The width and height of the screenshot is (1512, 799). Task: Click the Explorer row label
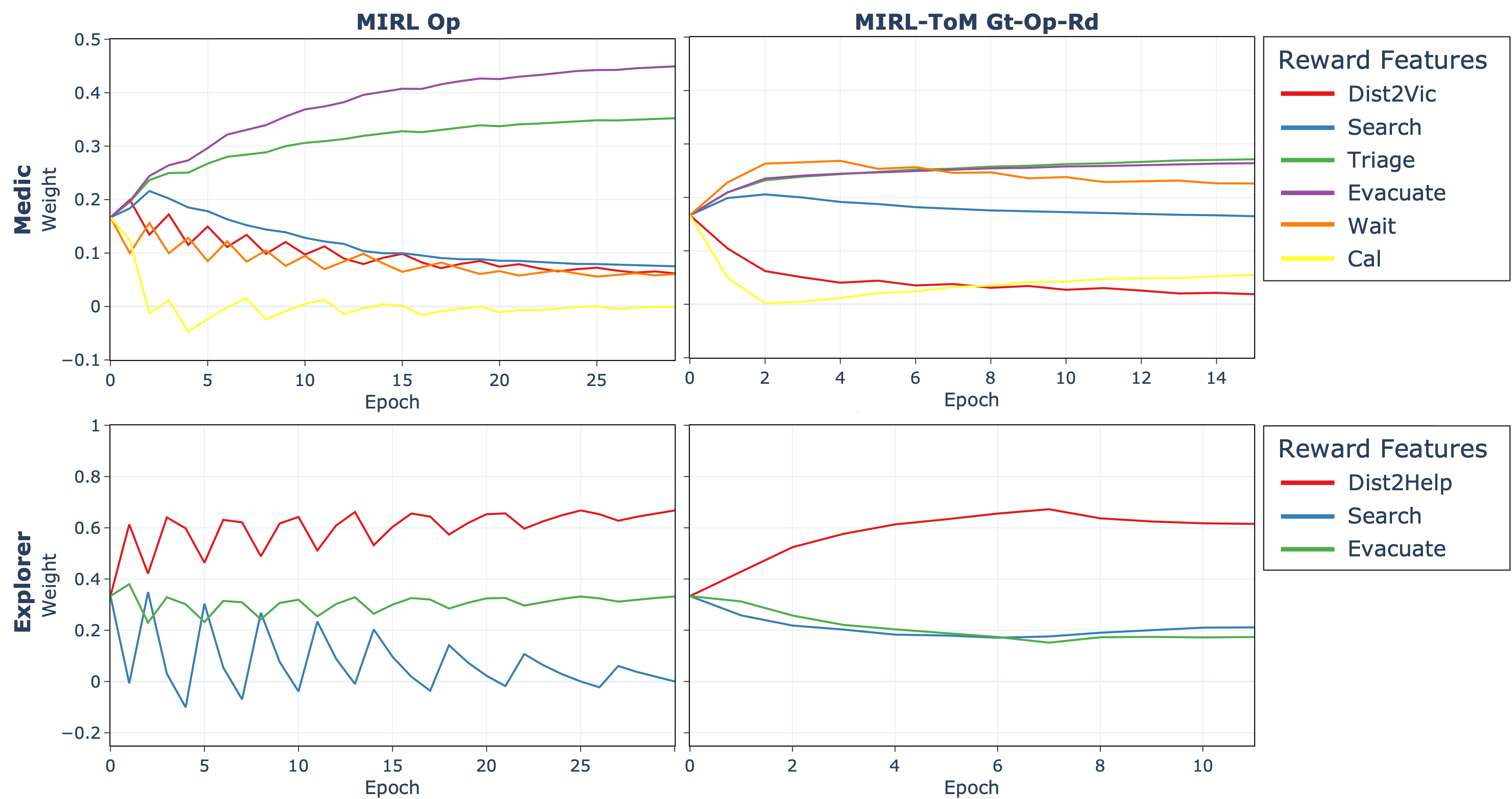click(x=23, y=581)
